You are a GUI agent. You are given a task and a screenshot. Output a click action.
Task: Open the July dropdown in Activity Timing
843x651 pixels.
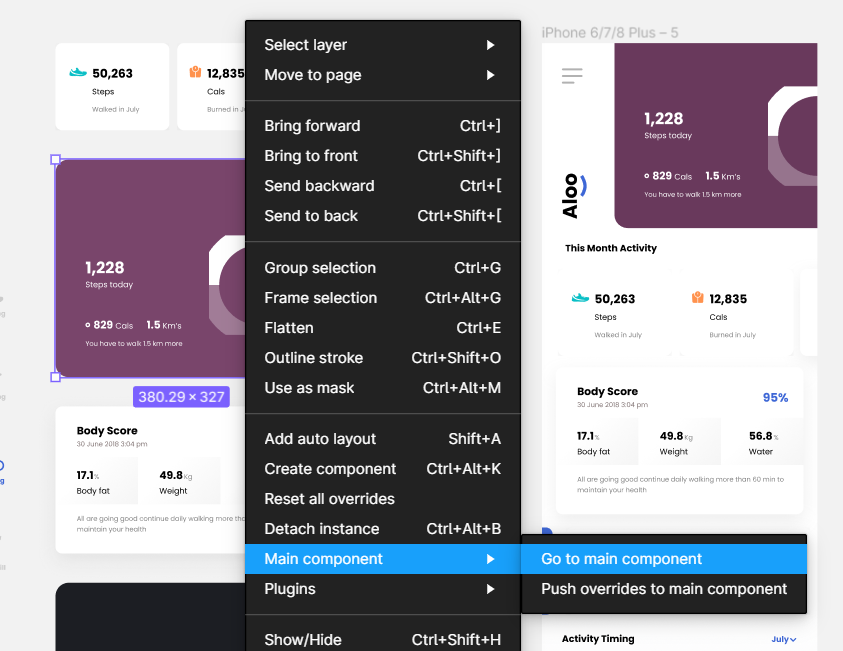783,639
